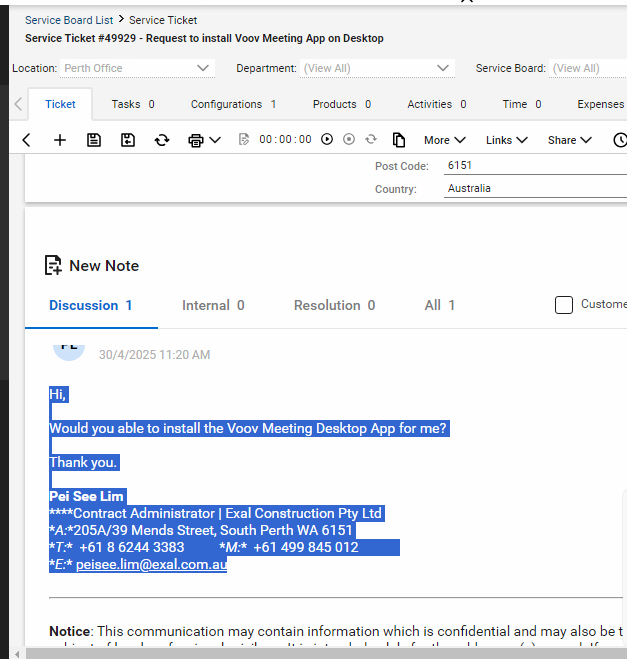Image resolution: width=627 pixels, height=659 pixels.
Task: Click the New Note label
Action: [x=104, y=266]
